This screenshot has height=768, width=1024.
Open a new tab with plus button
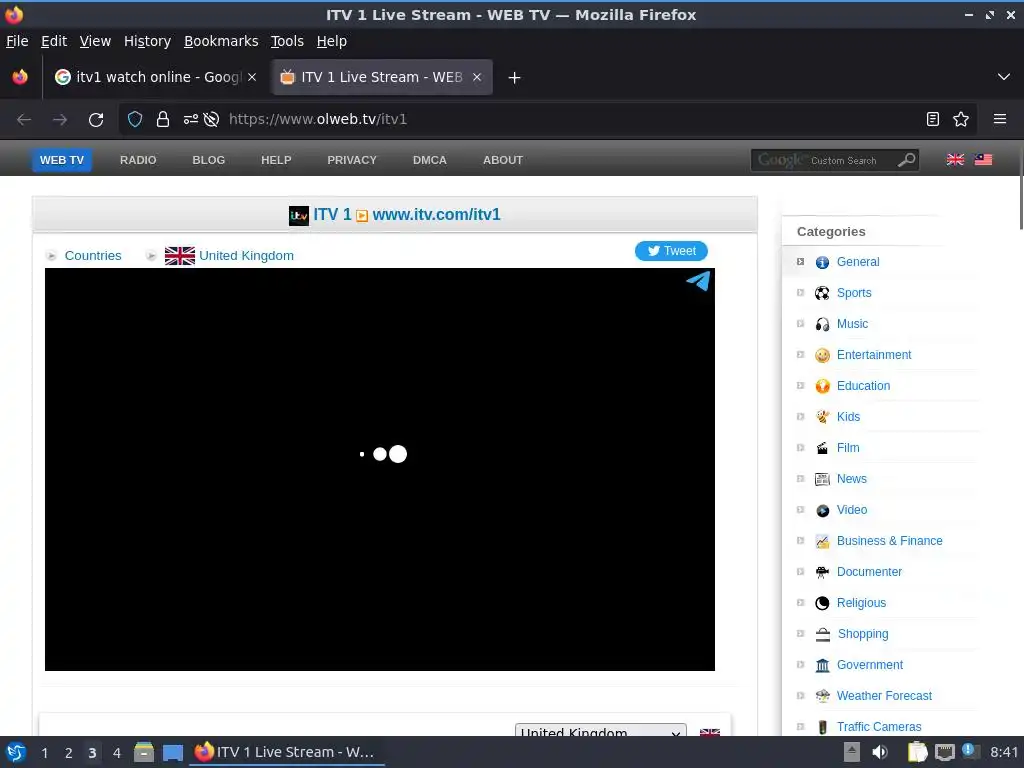[514, 78]
